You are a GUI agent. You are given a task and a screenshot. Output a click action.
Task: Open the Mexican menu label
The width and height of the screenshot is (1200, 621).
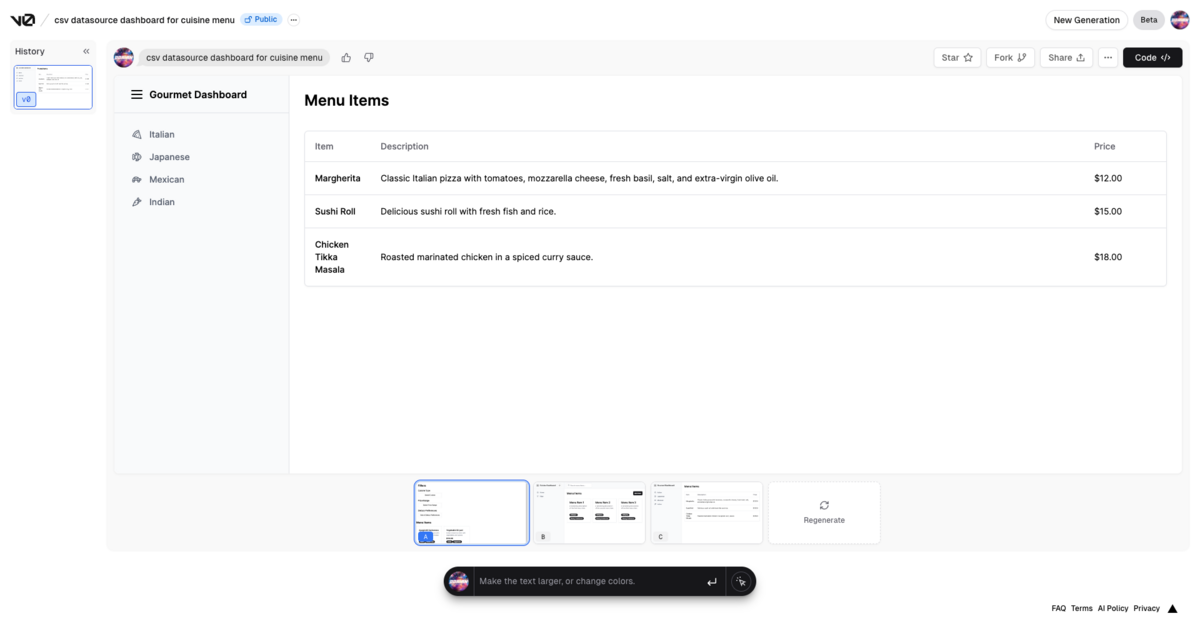167,180
